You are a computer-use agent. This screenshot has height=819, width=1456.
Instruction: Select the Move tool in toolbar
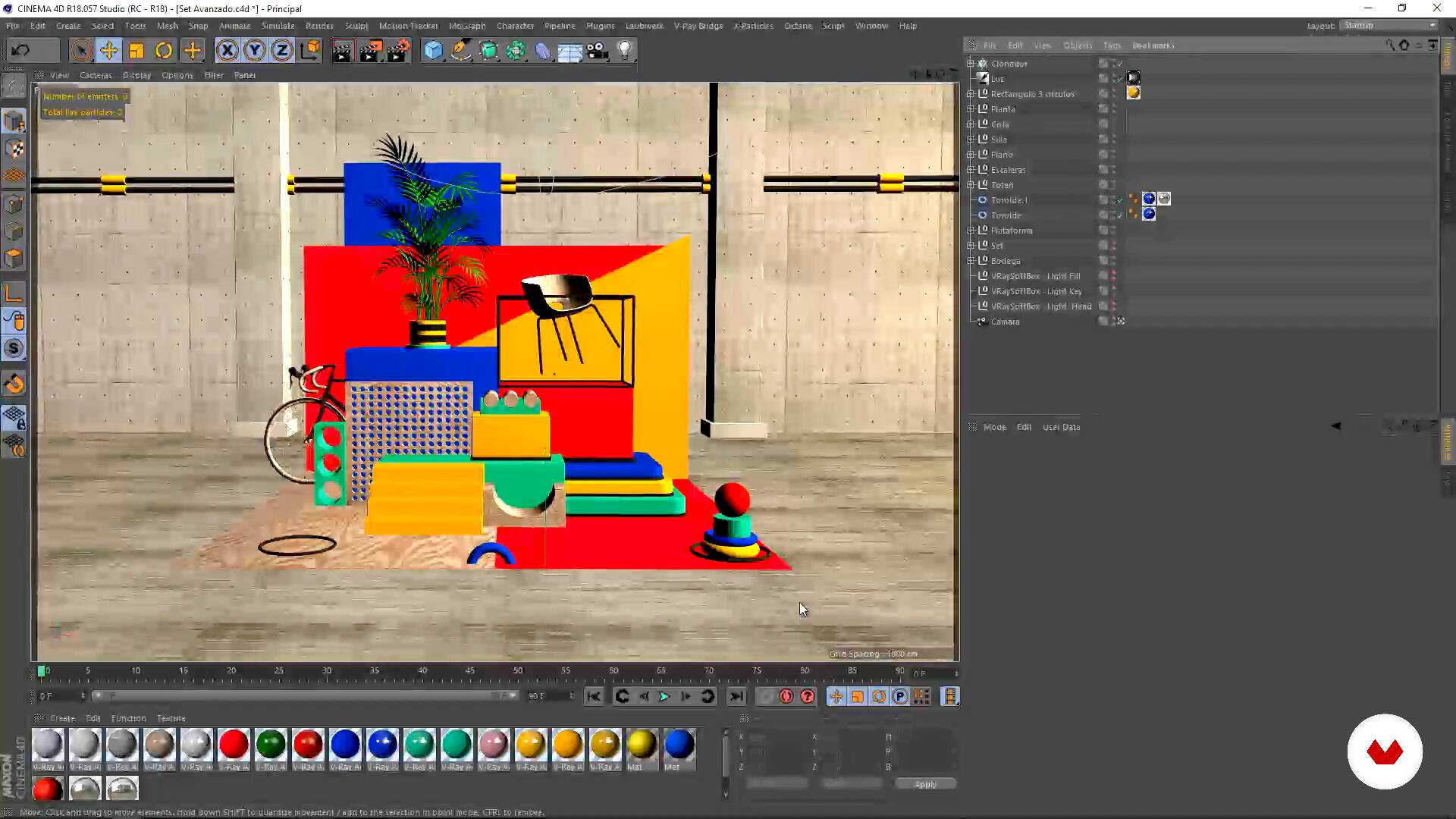point(108,51)
